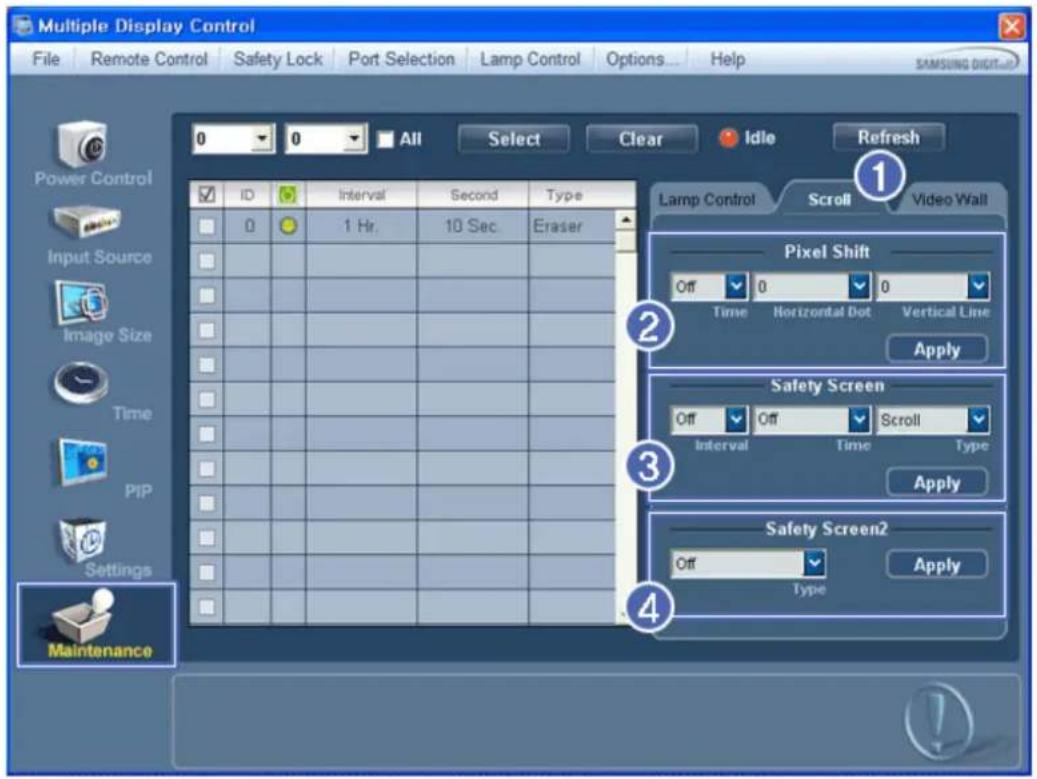This screenshot has height=779, width=1037.
Task: Open the second ID range dropdown
Action: (x=355, y=139)
